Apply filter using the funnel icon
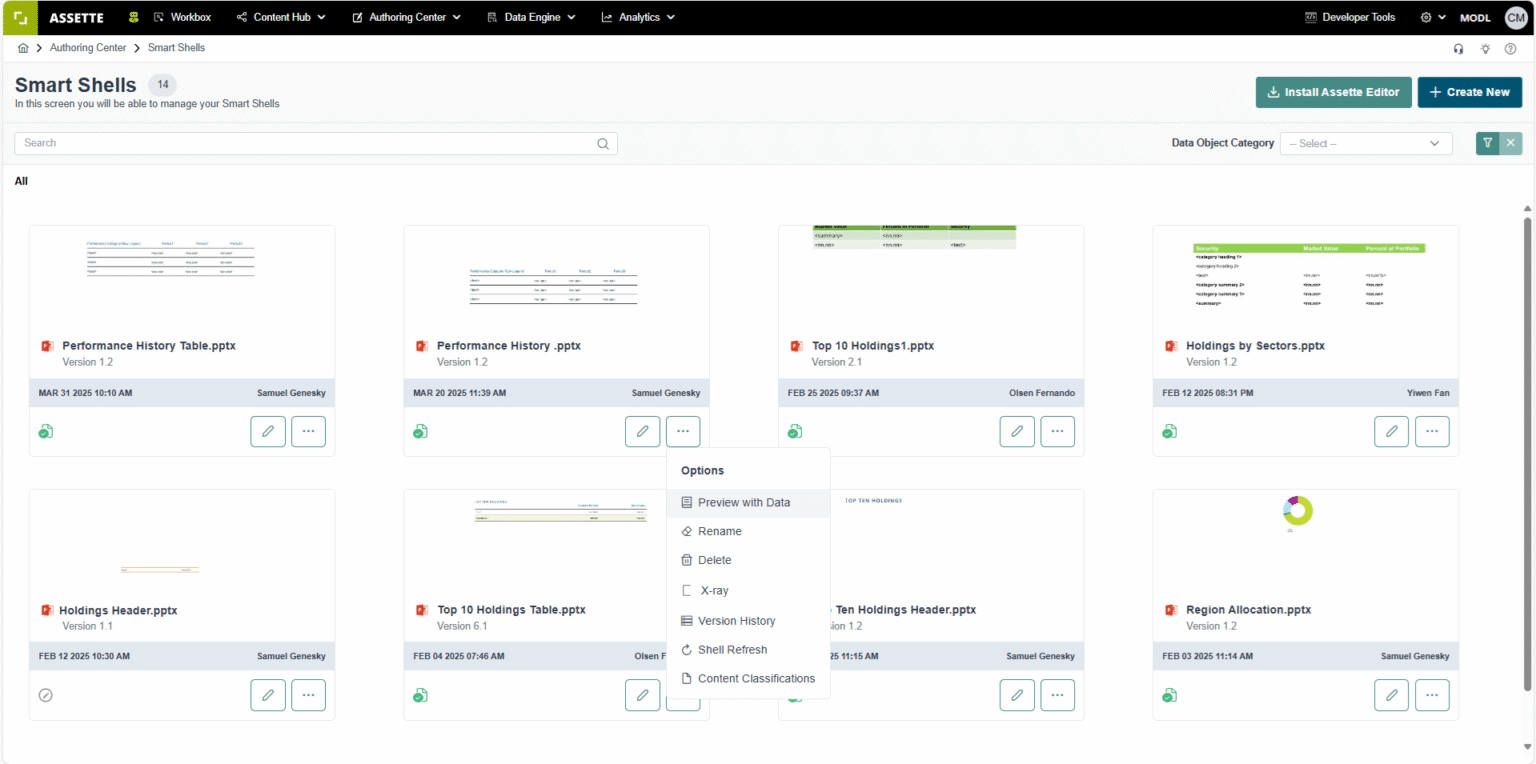The width and height of the screenshot is (1536, 764). tap(1488, 143)
